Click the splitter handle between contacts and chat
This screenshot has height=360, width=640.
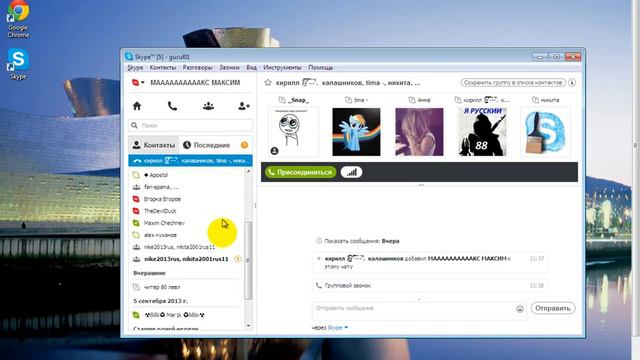[256, 205]
